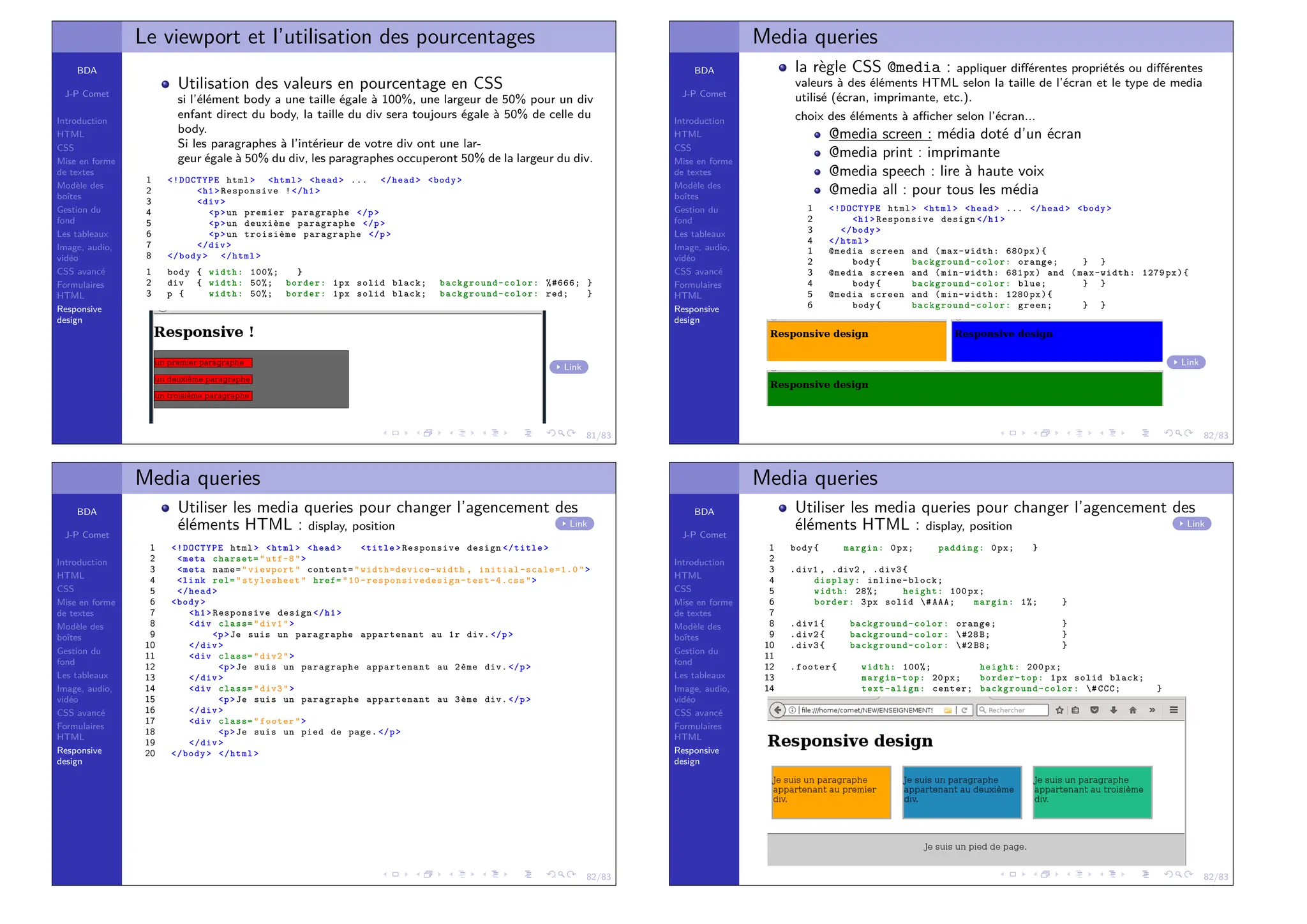Open the Firefox hamburger menu

pyautogui.click(x=1174, y=710)
